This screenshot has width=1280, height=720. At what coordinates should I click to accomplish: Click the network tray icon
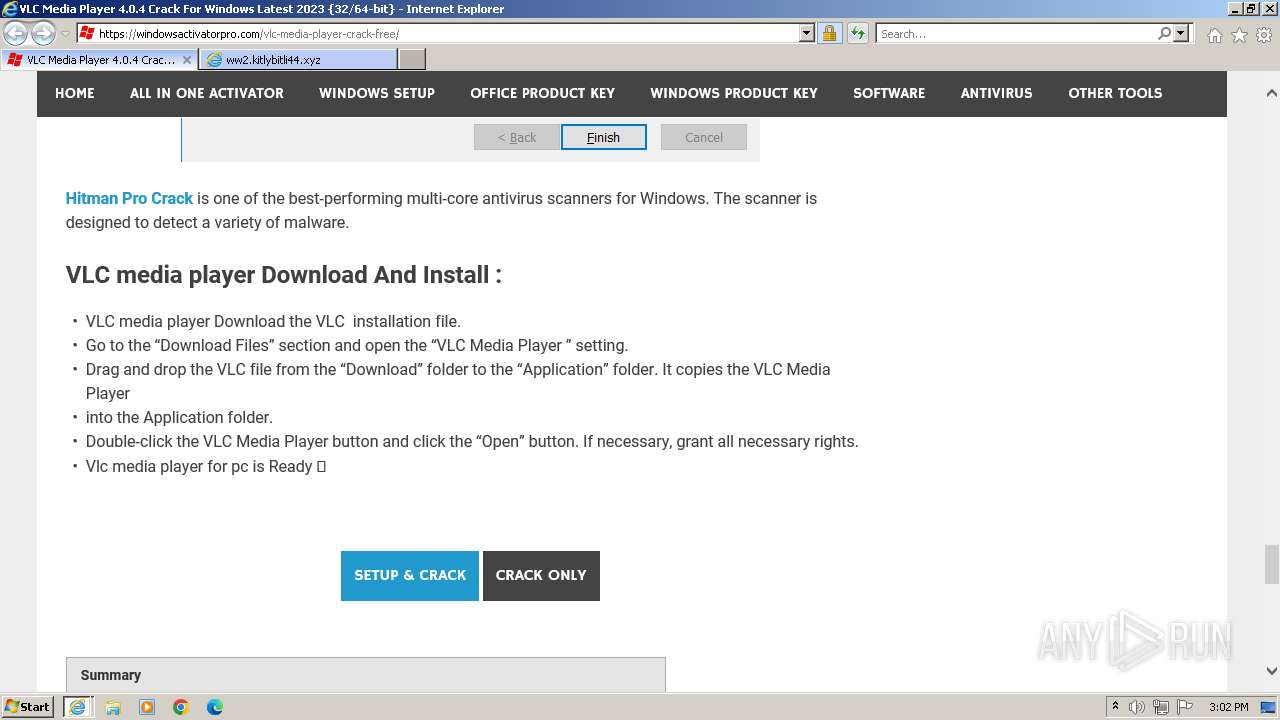coord(1161,707)
